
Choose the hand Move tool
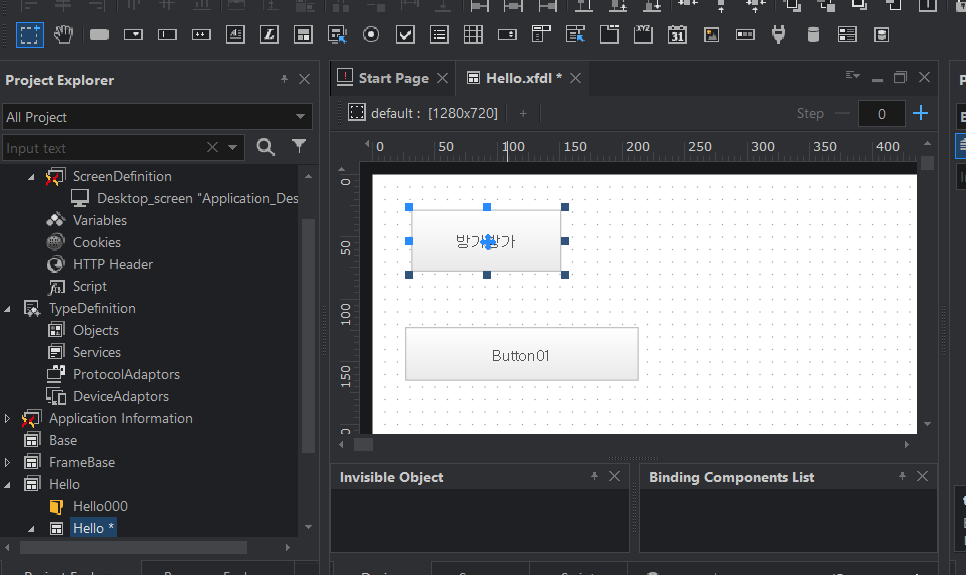click(x=63, y=35)
